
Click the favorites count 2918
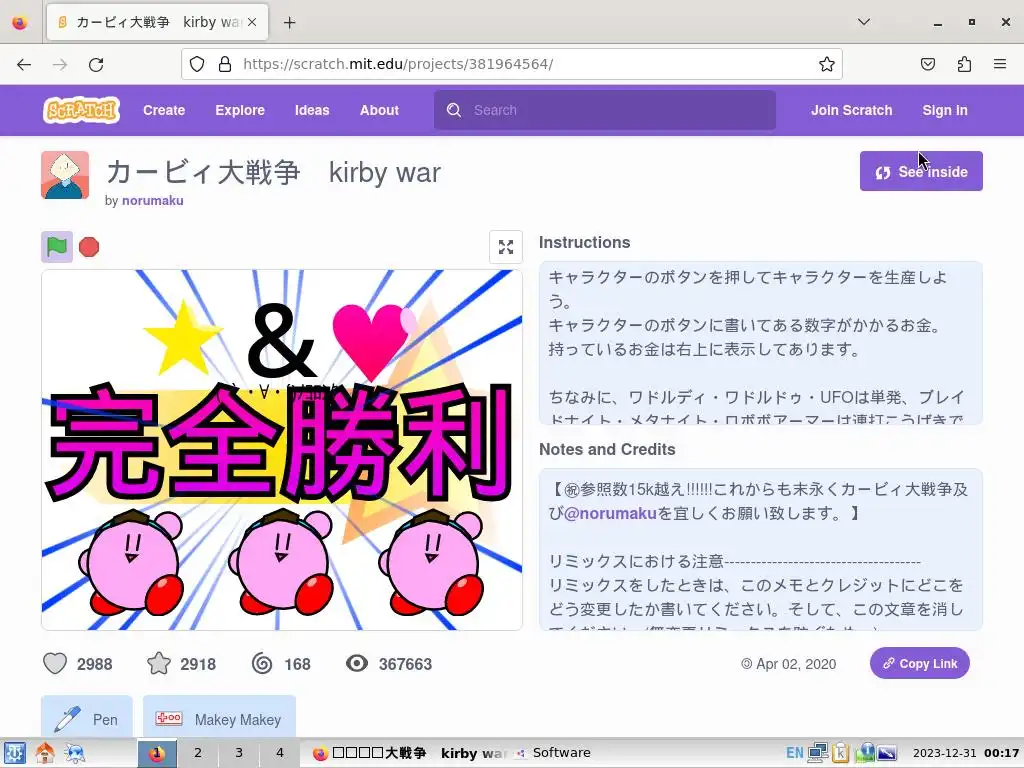(x=198, y=664)
